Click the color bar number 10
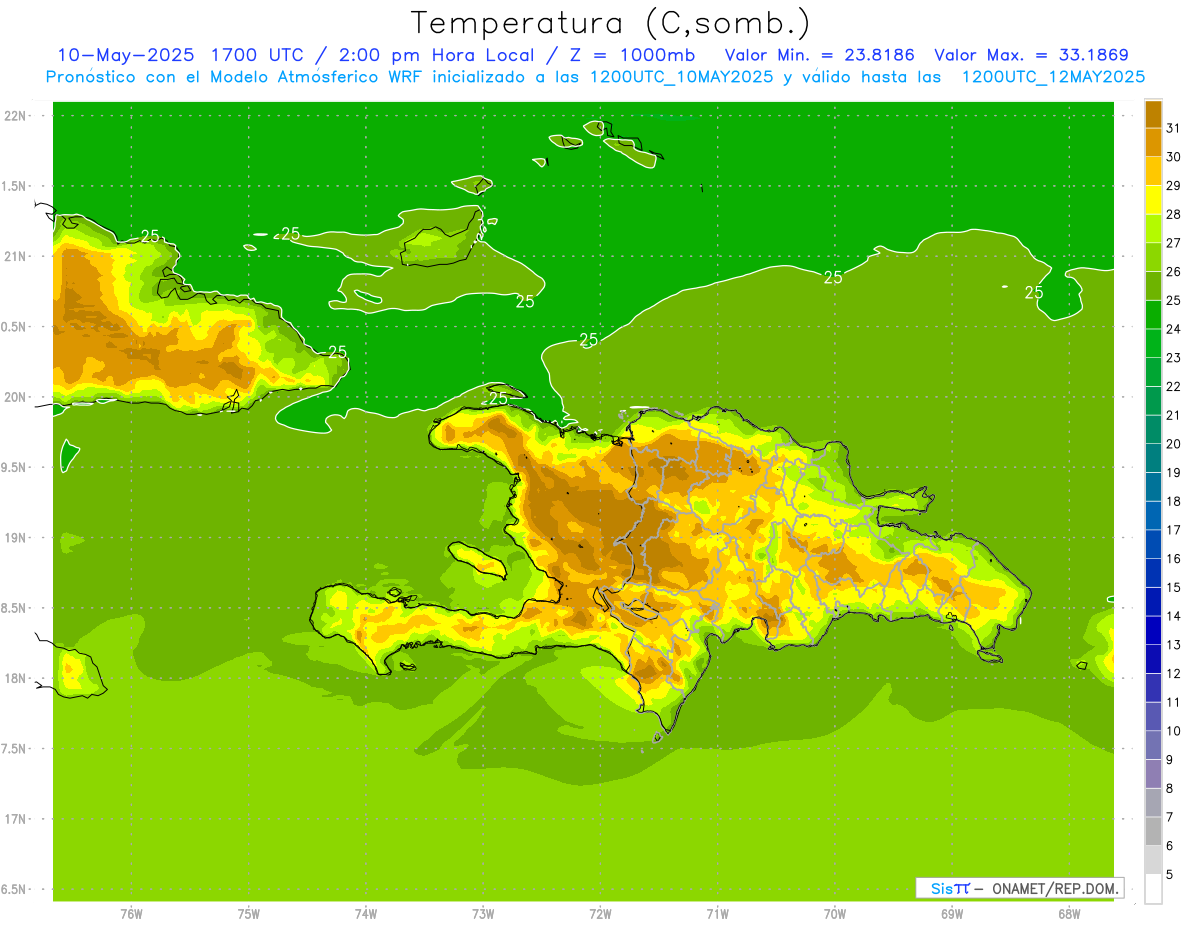This screenshot has width=1200, height=927. tap(1173, 731)
